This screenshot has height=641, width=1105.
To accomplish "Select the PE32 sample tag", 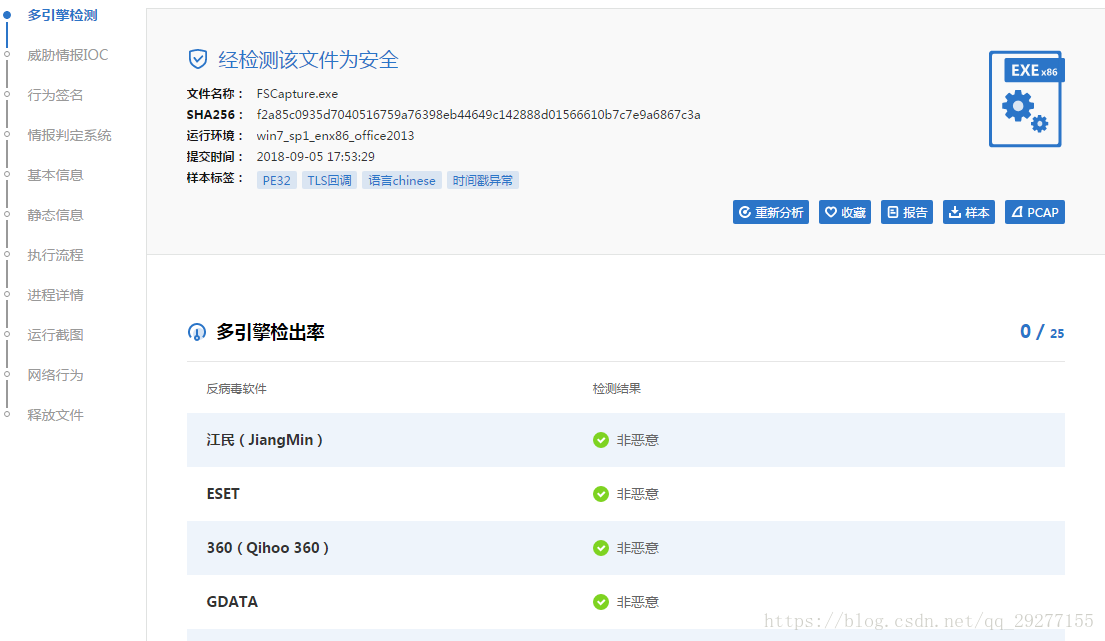I will [x=276, y=180].
